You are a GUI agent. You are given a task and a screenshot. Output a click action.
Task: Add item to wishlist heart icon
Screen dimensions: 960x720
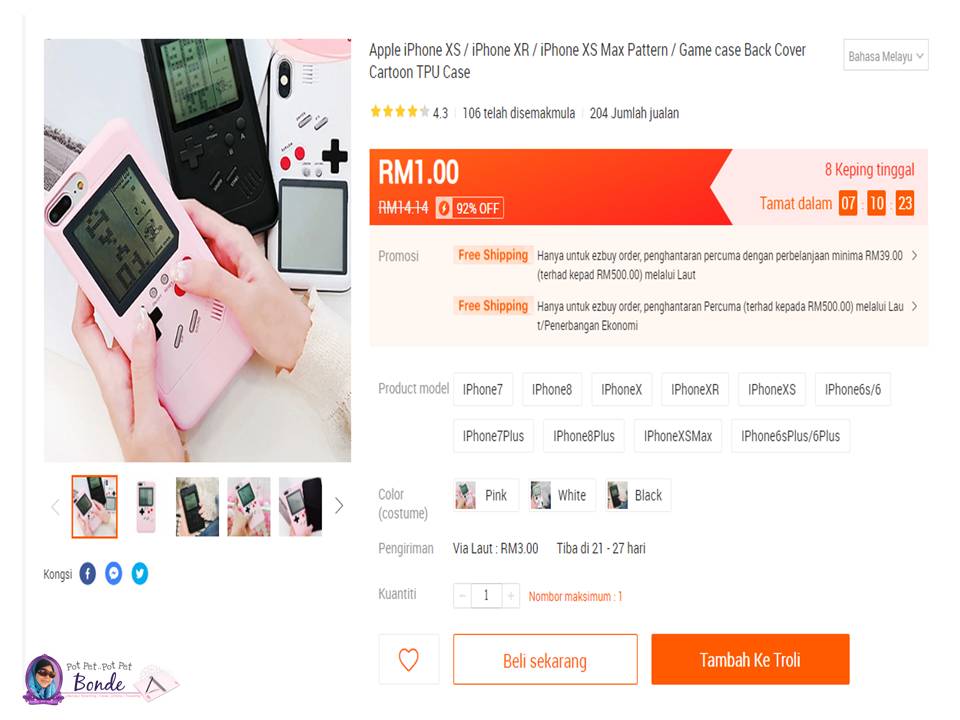point(409,659)
